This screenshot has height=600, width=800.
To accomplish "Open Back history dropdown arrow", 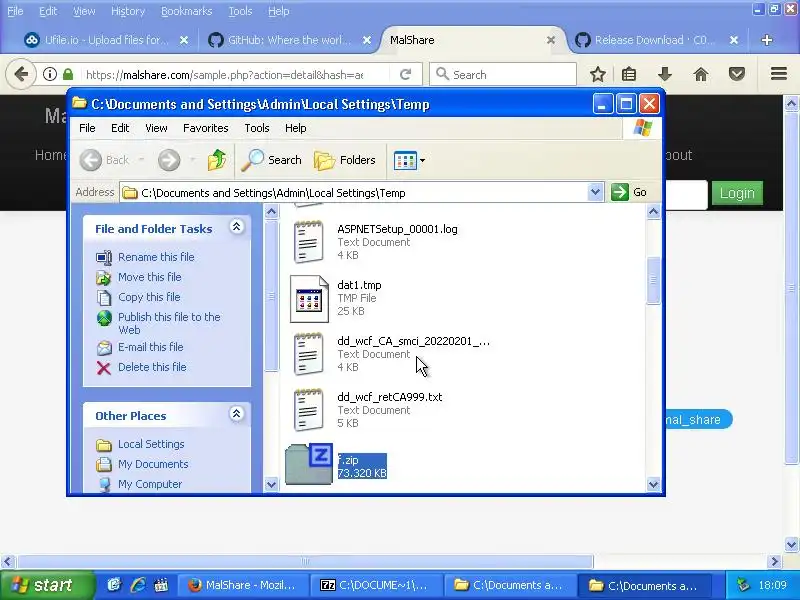I will 141,160.
